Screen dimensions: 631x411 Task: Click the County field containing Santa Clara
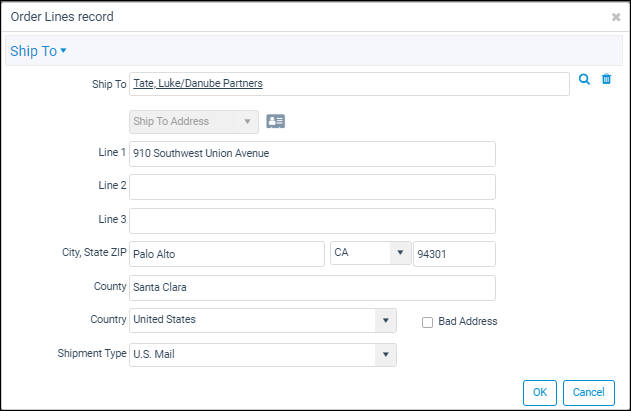coord(312,288)
